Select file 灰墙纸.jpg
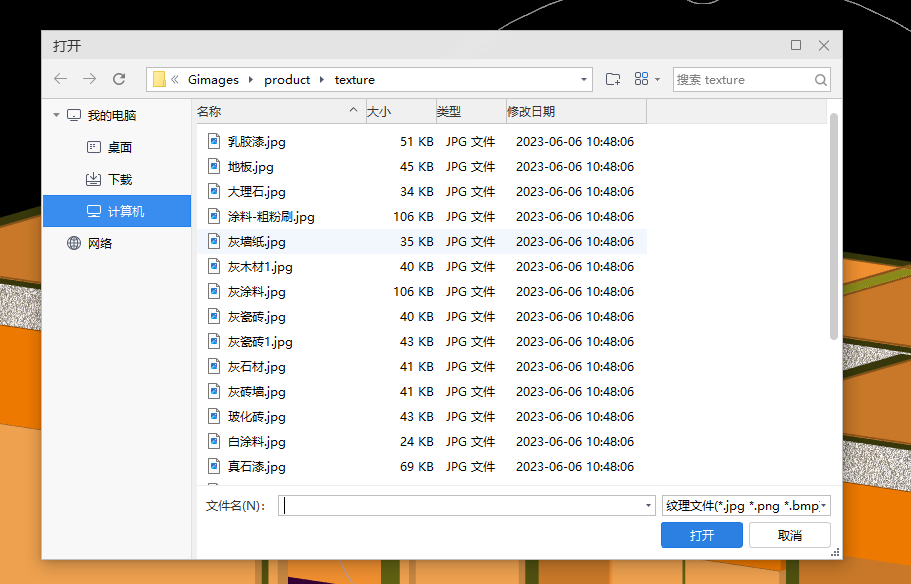The height and width of the screenshot is (584, 911). pyautogui.click(x=422, y=241)
